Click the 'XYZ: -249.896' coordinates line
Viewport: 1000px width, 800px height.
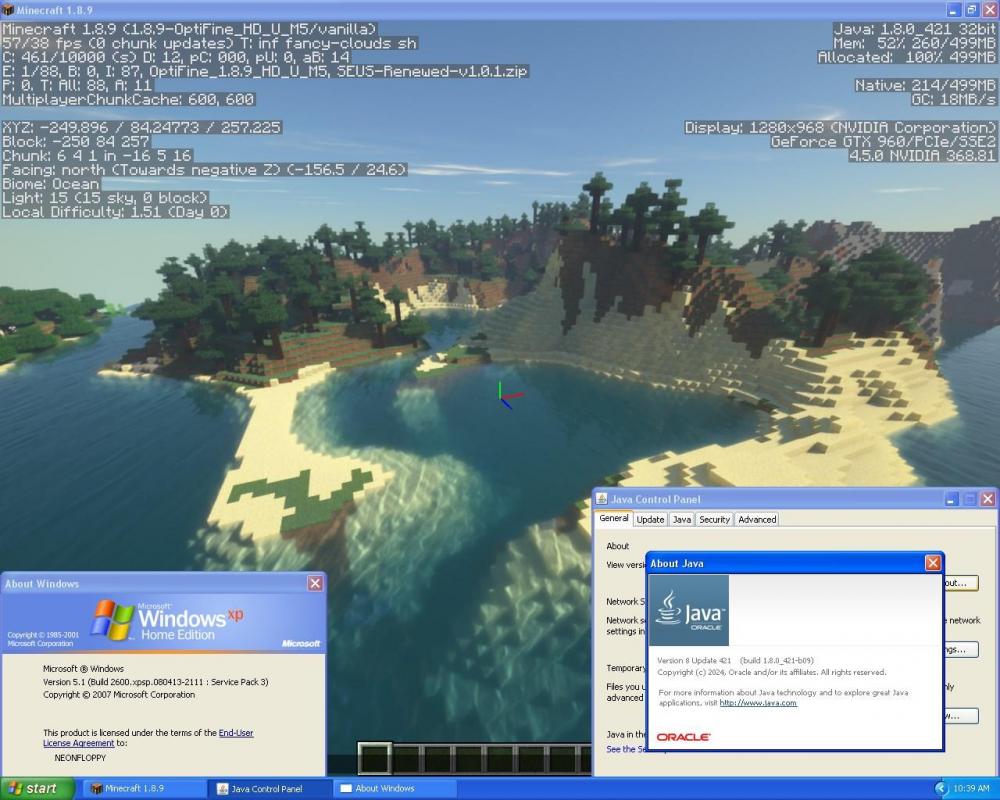tap(142, 128)
